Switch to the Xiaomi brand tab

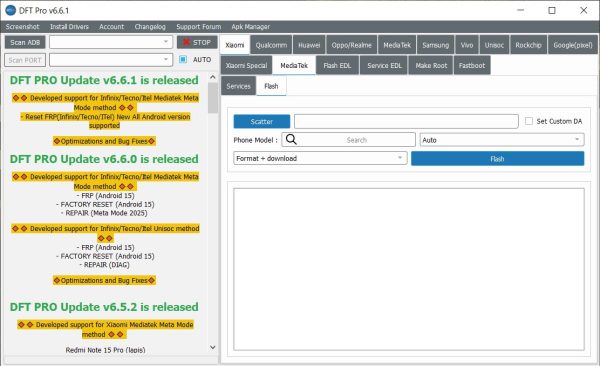[235, 45]
